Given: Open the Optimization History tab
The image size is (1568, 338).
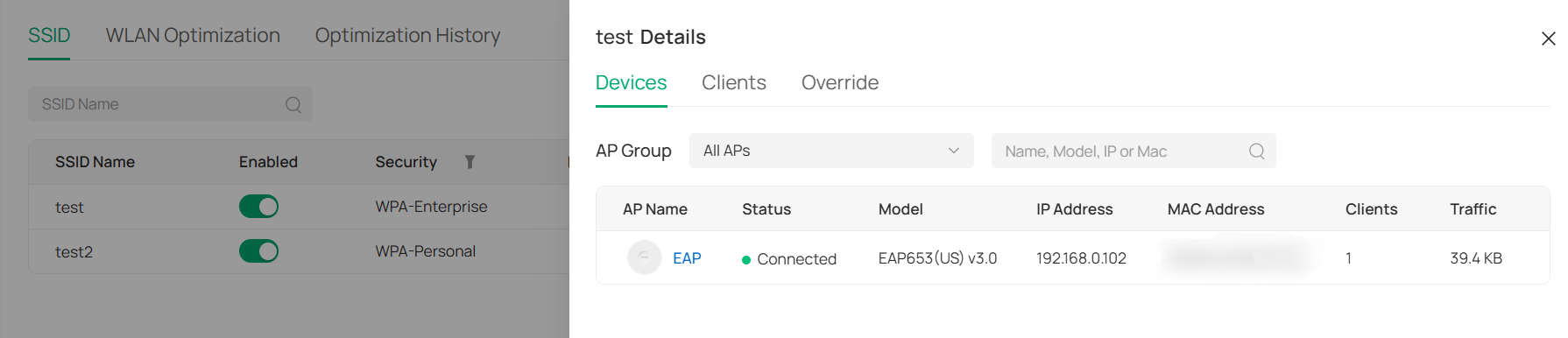Looking at the screenshot, I should [x=407, y=35].
